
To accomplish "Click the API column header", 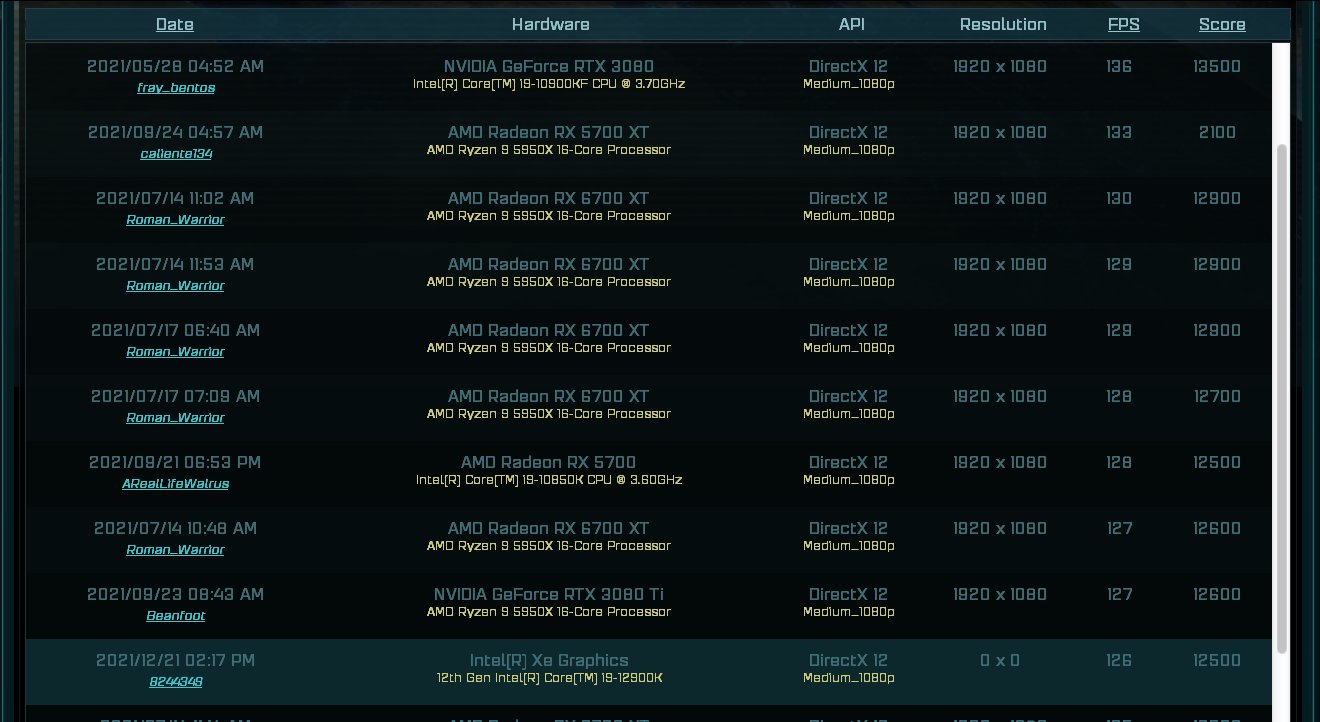I will (852, 24).
